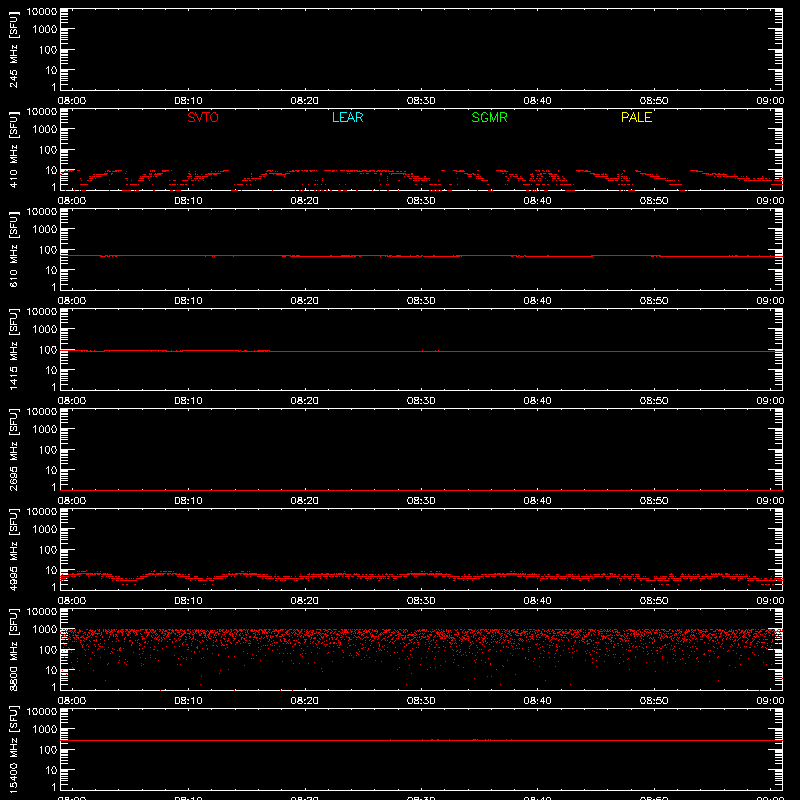Click 09:00 label below the 4995 MHz panel
This screenshot has width=800, height=800.
[770, 601]
